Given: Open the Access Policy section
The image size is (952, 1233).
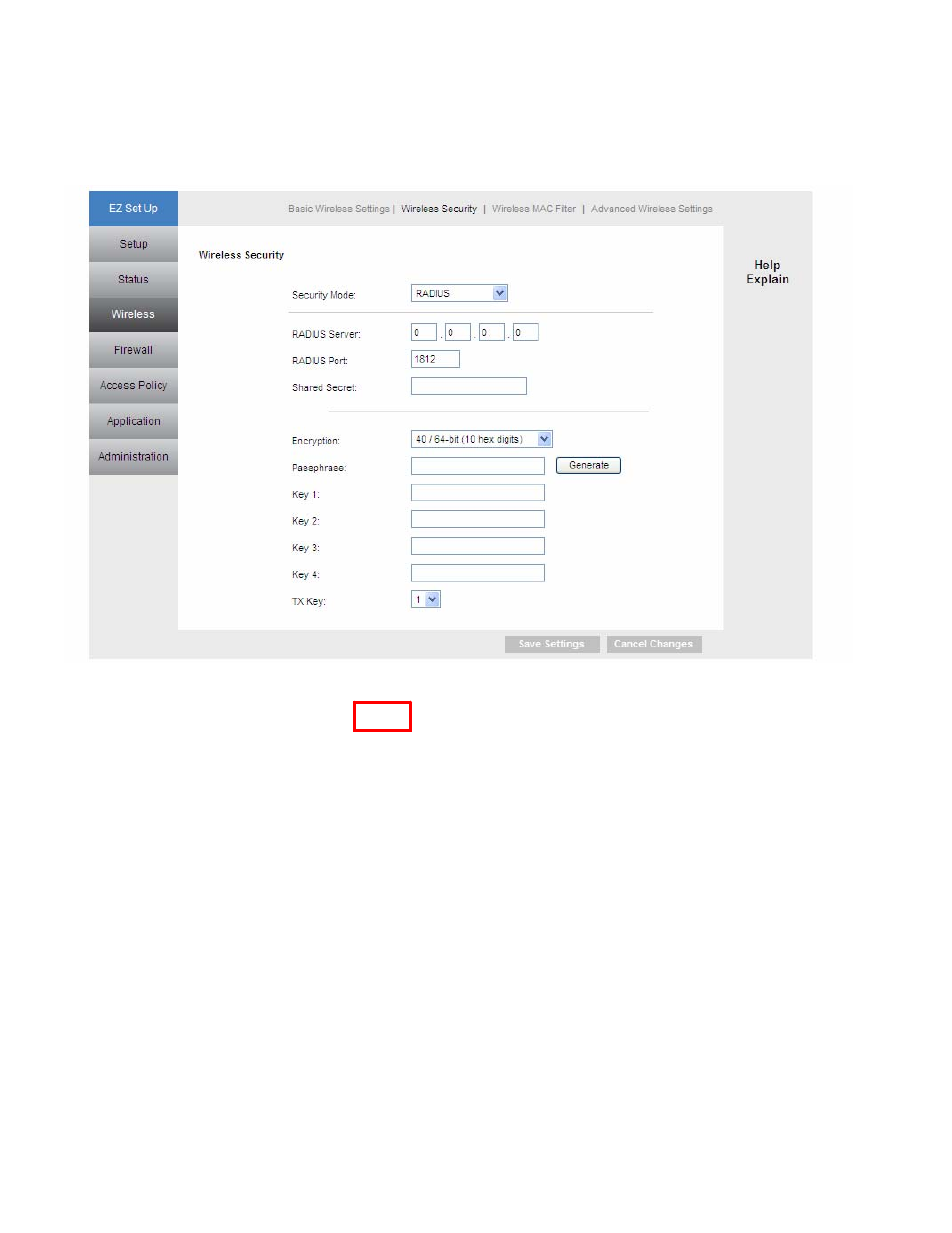Looking at the screenshot, I should [133, 385].
